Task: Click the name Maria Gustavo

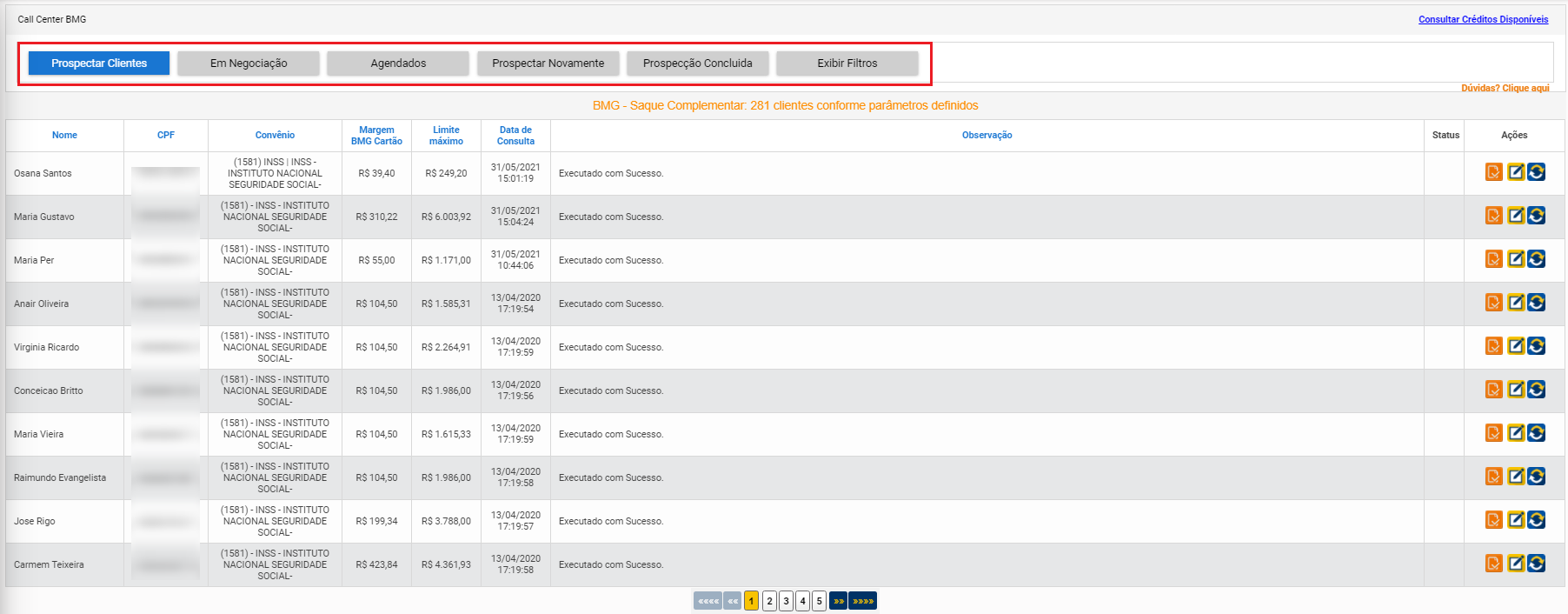Action: (44, 217)
